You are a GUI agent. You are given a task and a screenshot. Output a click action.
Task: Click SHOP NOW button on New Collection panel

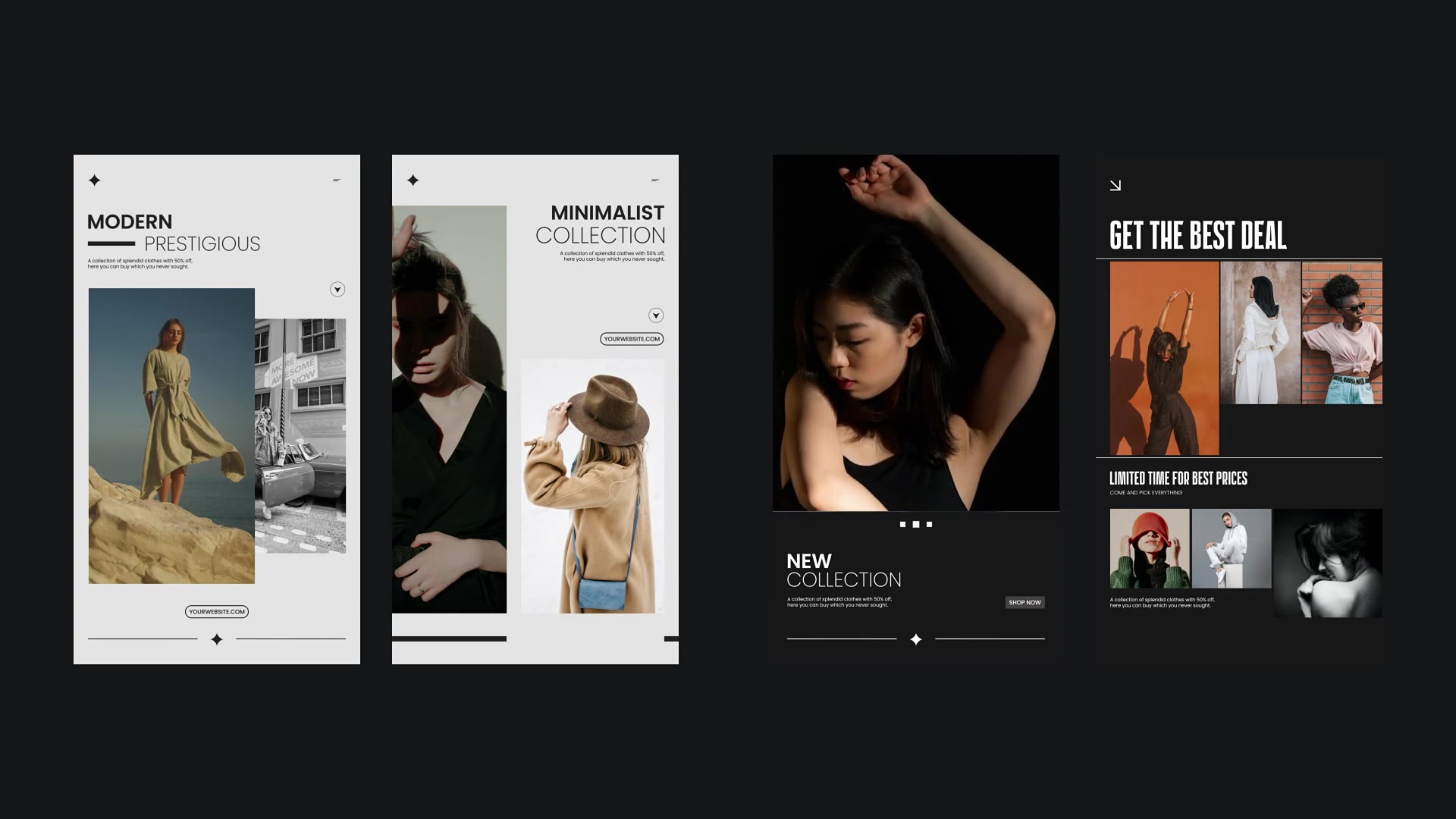(x=1024, y=602)
